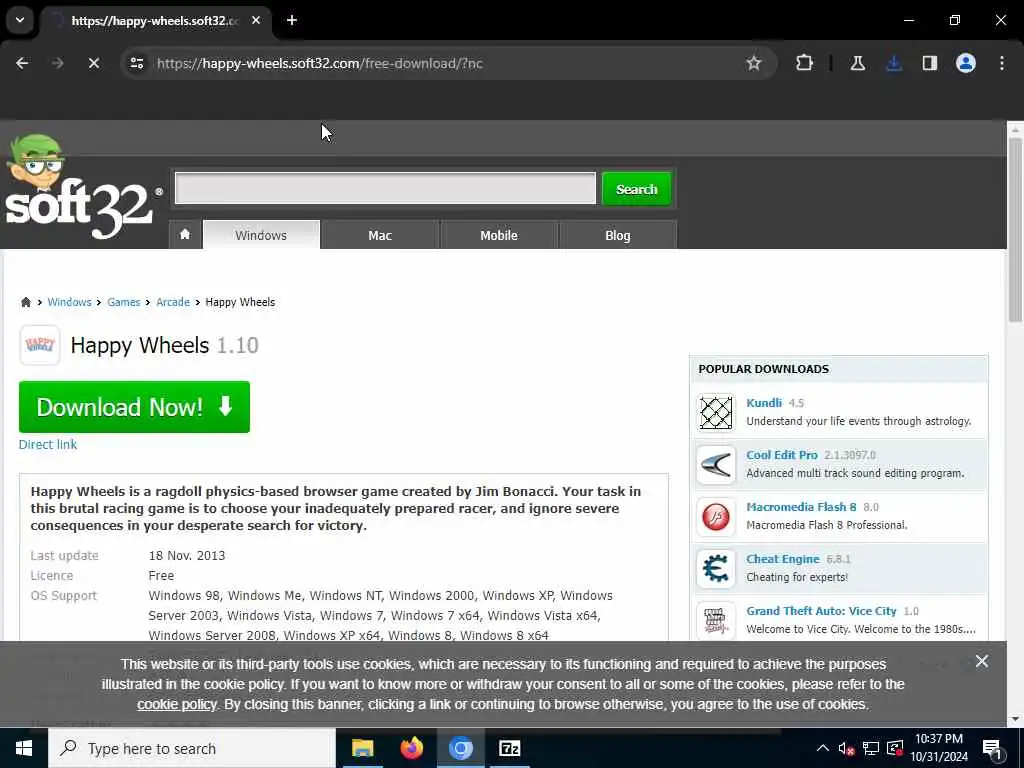Open 7-Zip from the taskbar

(509, 748)
